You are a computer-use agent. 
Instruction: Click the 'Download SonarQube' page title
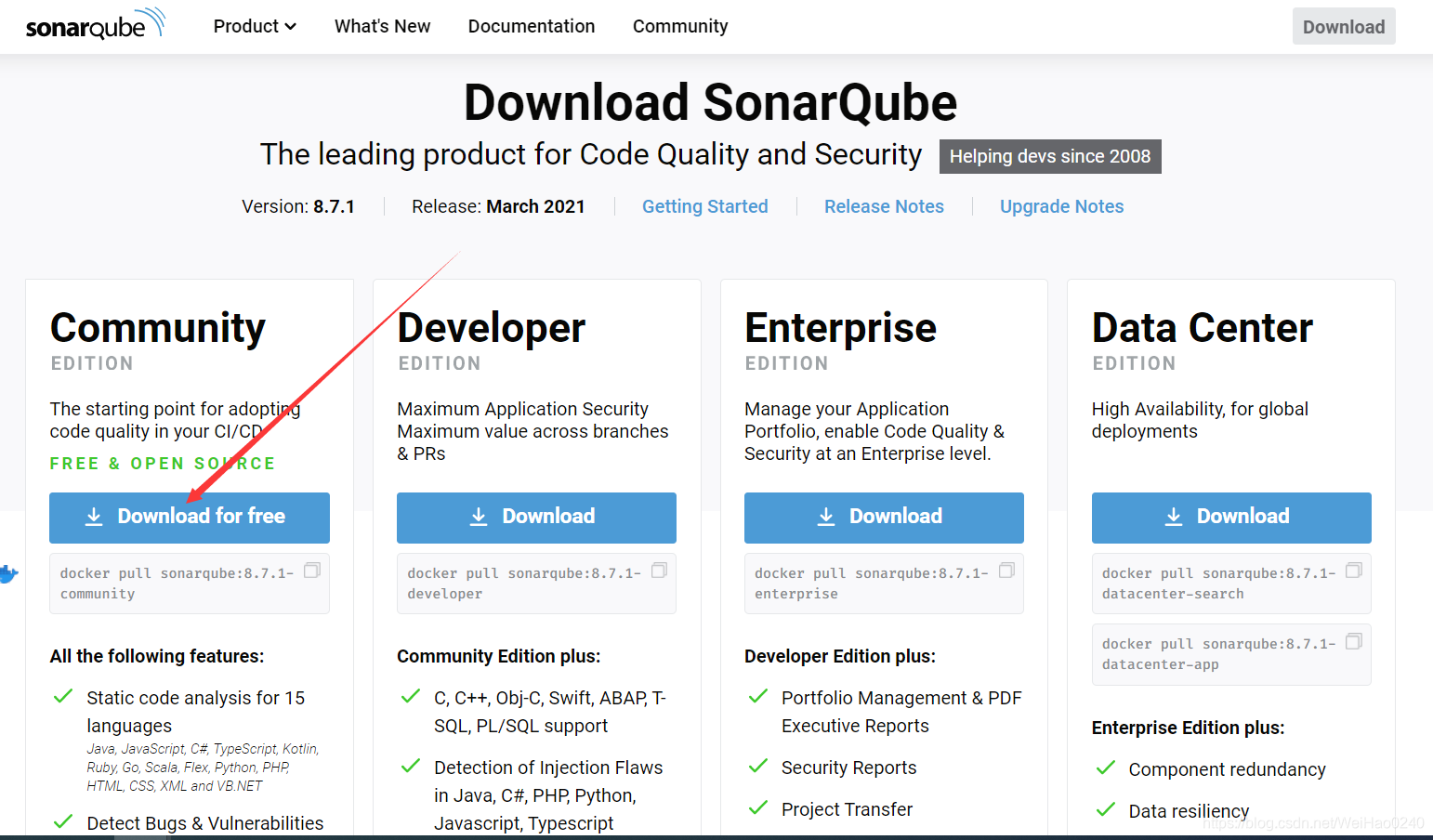(x=711, y=102)
